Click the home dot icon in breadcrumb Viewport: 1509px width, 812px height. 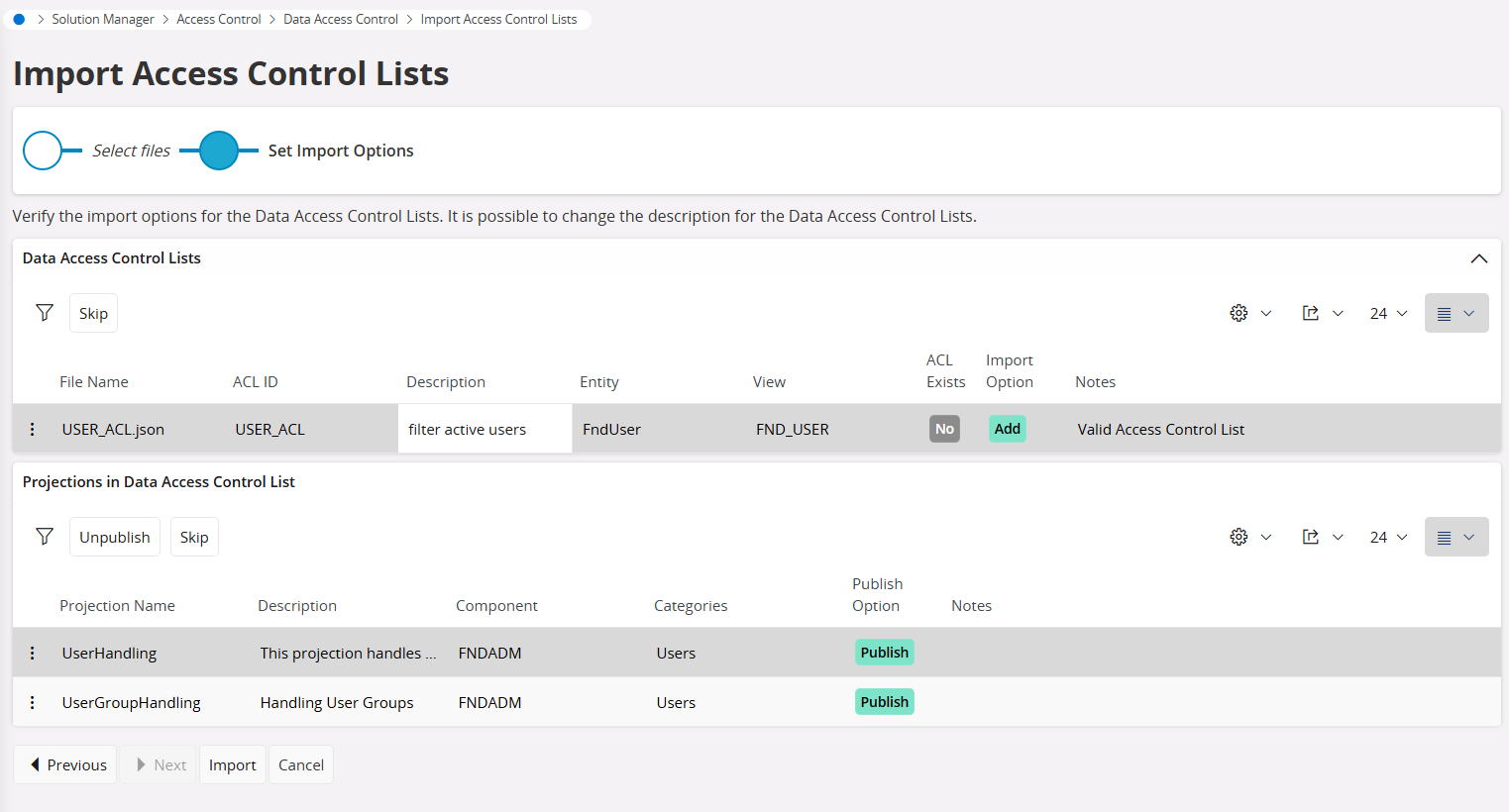[19, 19]
